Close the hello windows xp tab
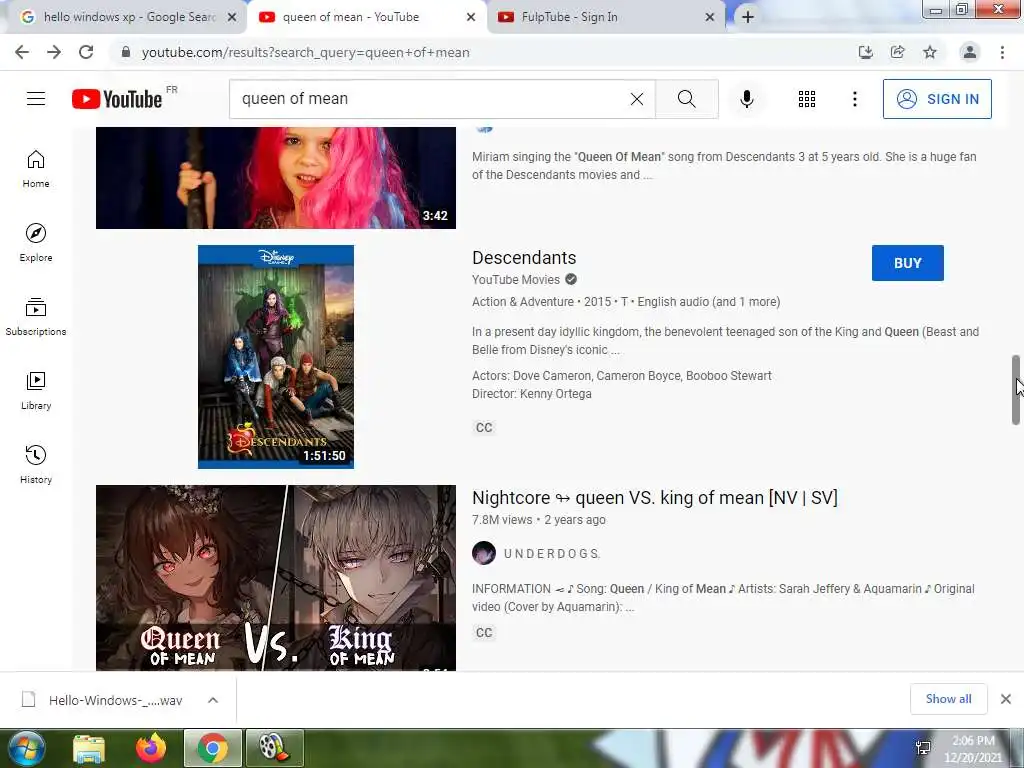This screenshot has height=768, width=1024. pyautogui.click(x=232, y=17)
